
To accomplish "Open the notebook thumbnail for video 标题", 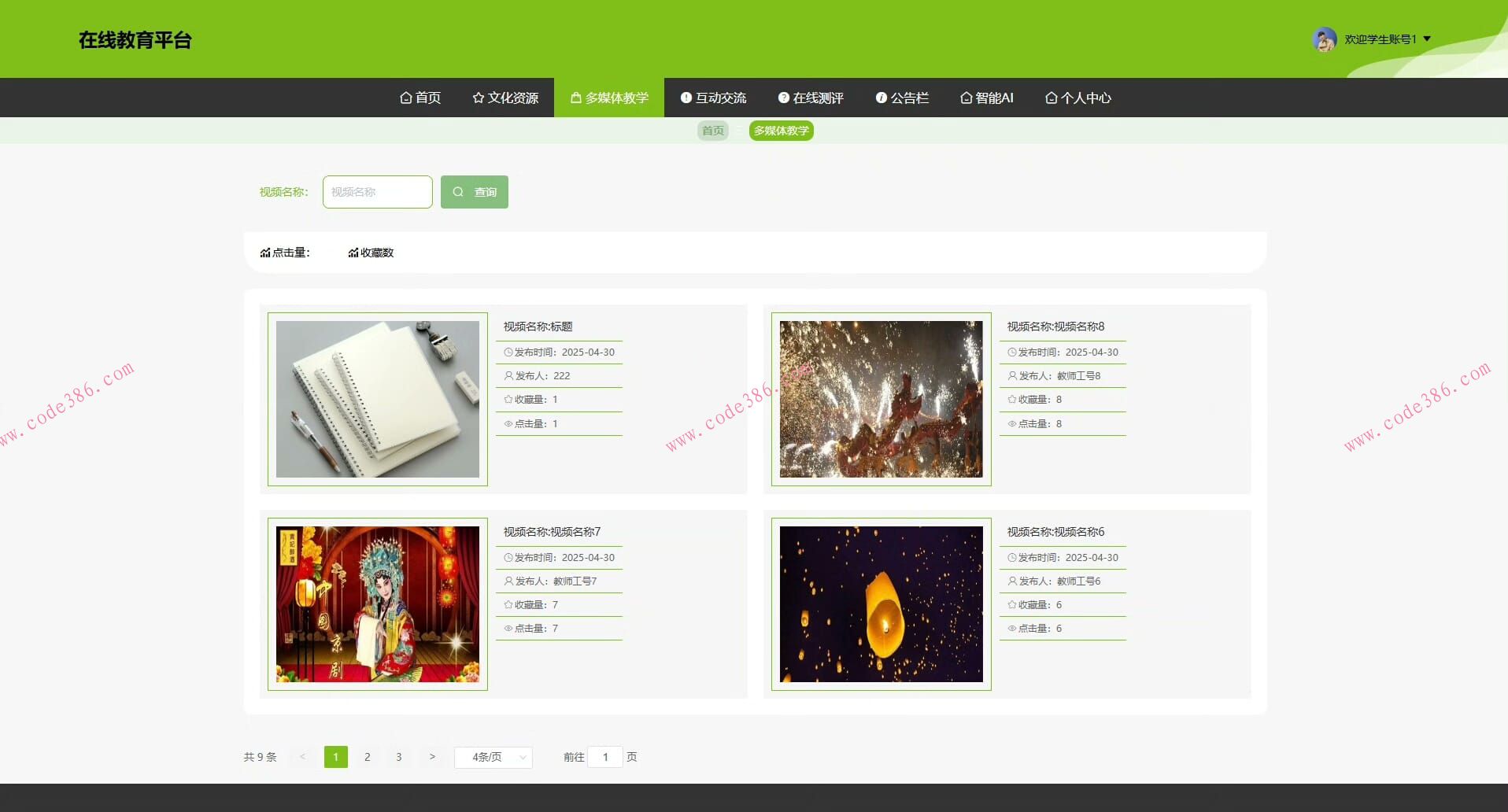I will point(378,399).
